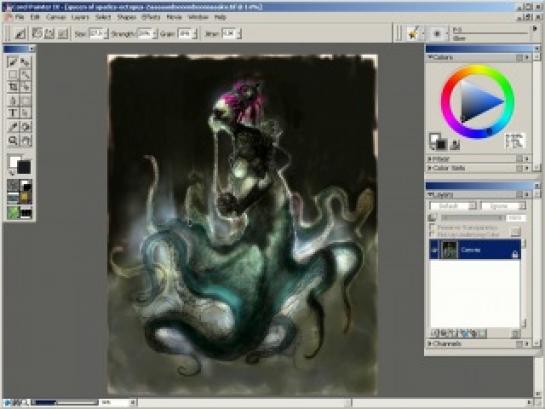Click the trash icon in Layers palette
The image size is (545, 409).
click(x=515, y=334)
